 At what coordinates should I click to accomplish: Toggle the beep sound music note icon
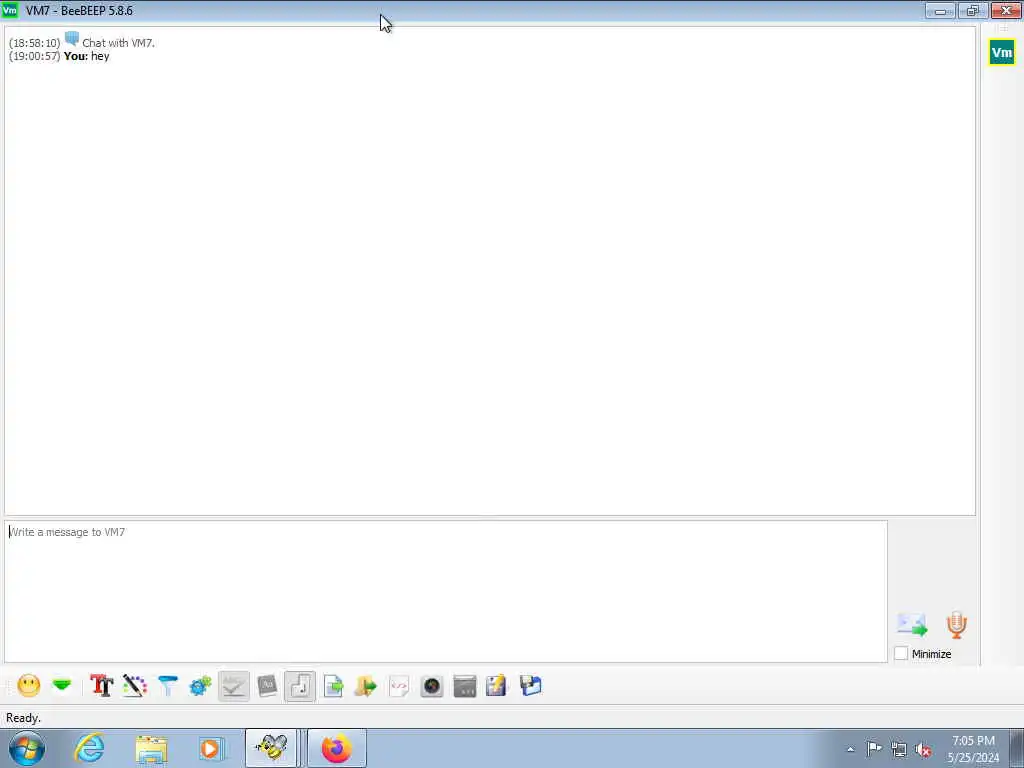(300, 686)
